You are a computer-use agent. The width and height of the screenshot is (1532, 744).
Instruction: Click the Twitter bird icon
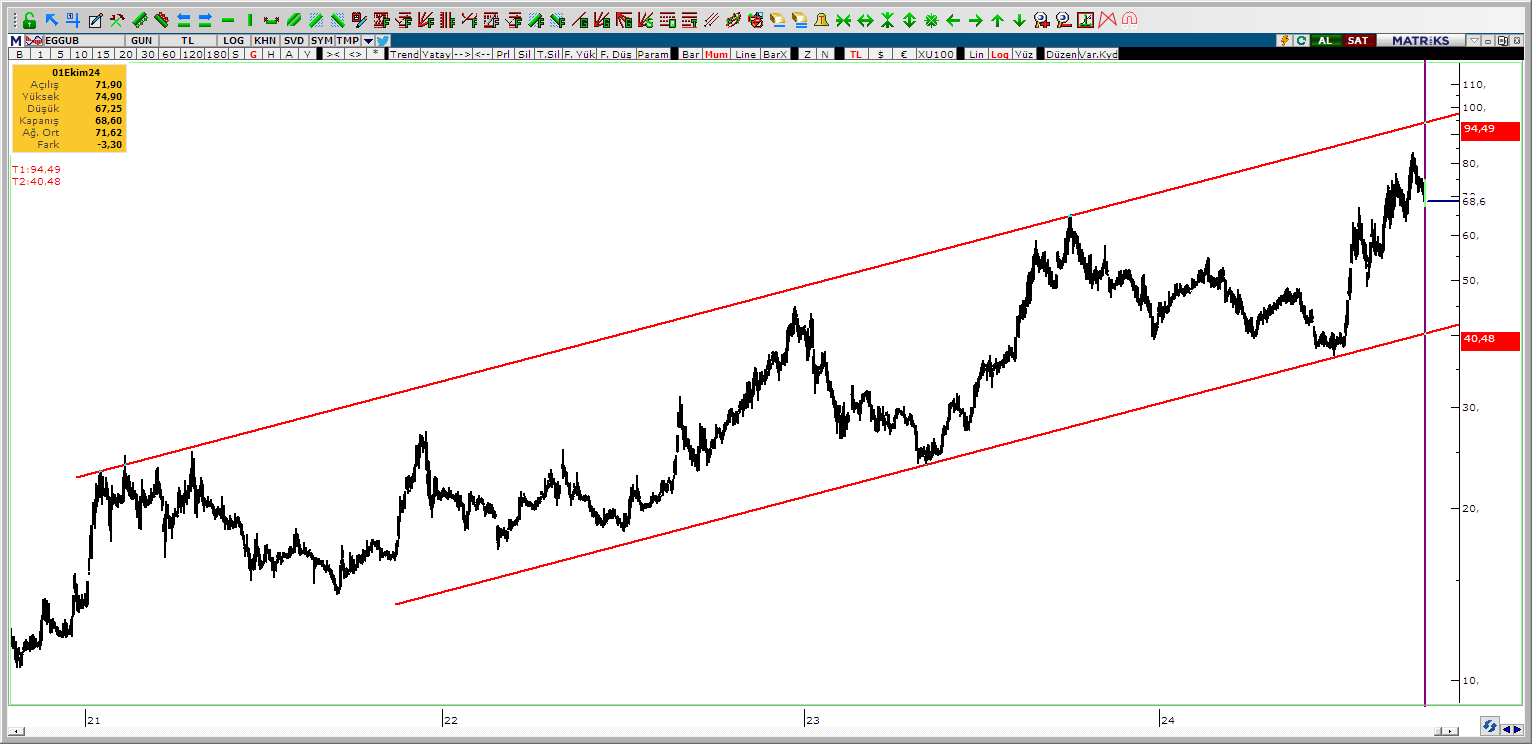[x=383, y=40]
